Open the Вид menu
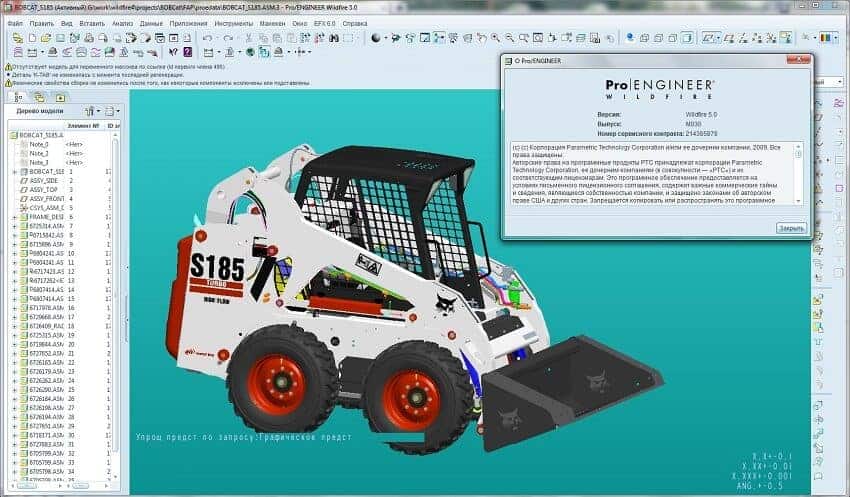Image resolution: width=850 pixels, height=497 pixels. click(x=67, y=24)
